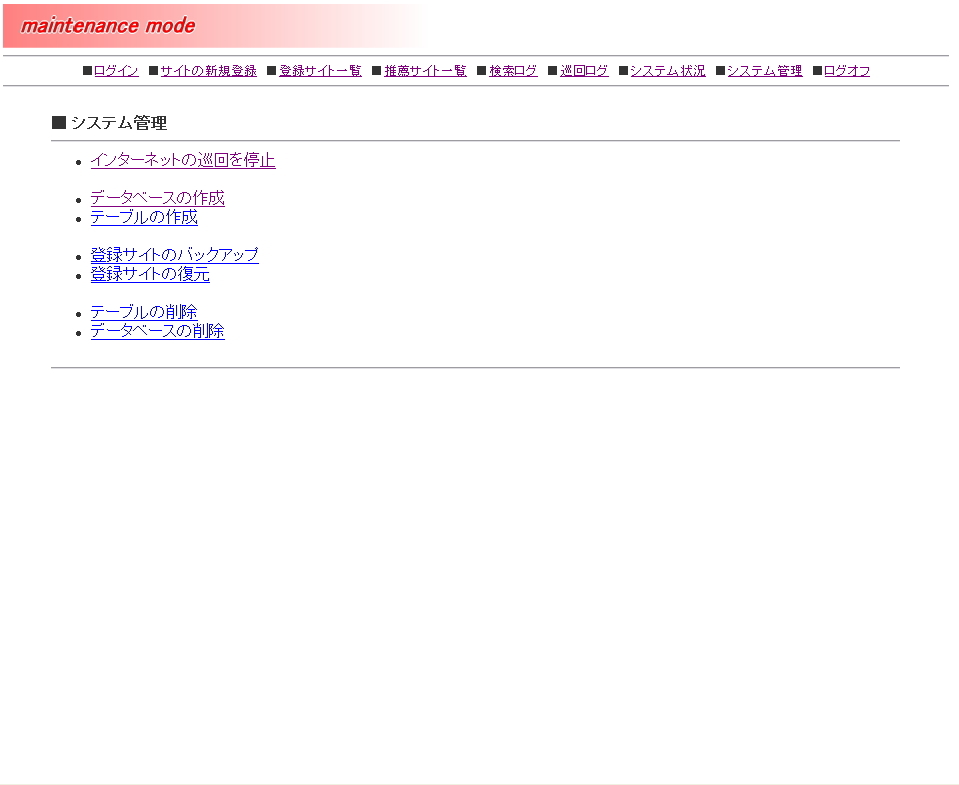Screen dimensions: 959x785
Task: Click the square icon beside システム管理 heading
Action: 58,123
